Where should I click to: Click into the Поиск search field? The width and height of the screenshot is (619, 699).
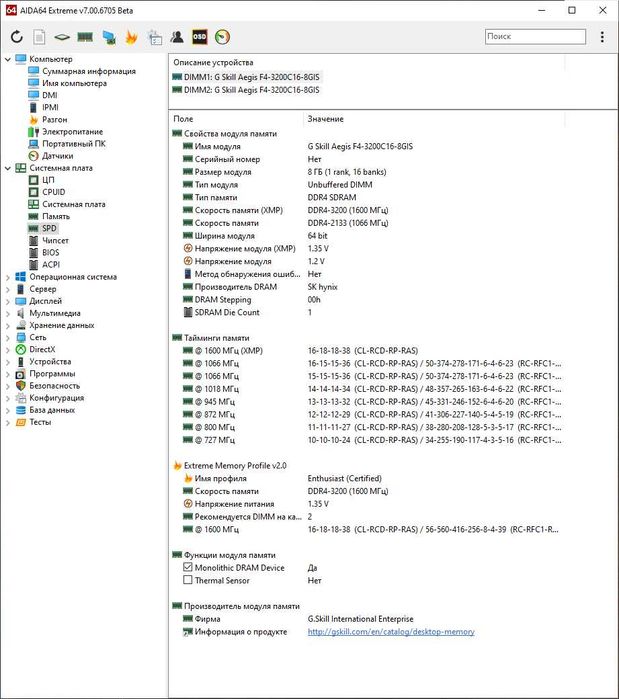point(535,37)
